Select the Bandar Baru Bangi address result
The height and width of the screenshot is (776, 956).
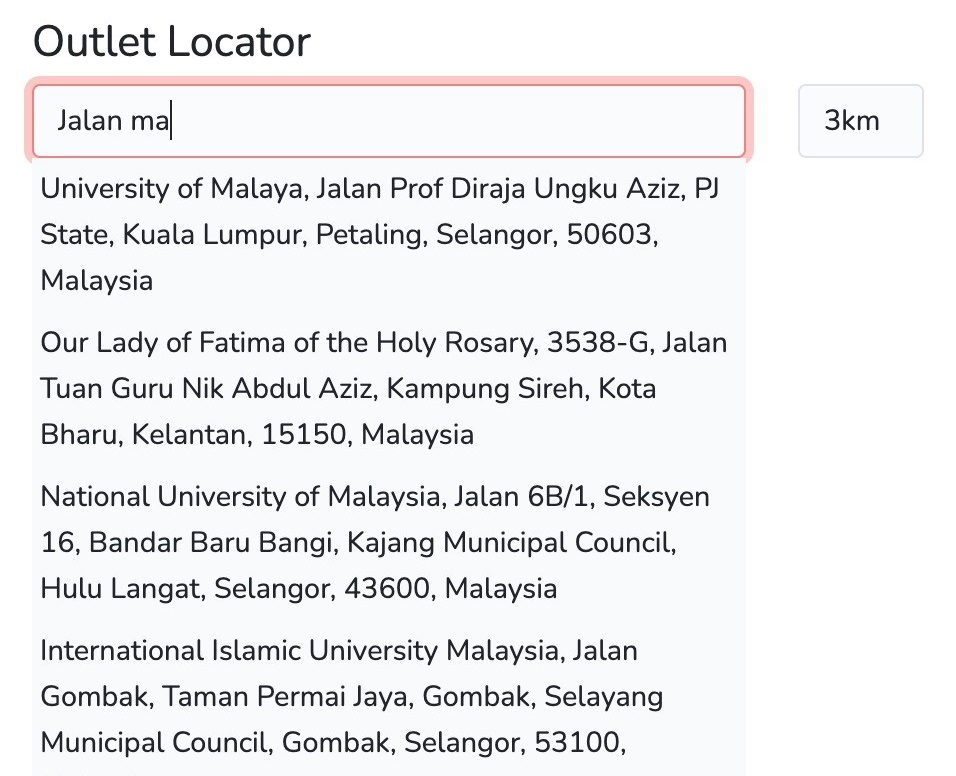click(x=389, y=543)
